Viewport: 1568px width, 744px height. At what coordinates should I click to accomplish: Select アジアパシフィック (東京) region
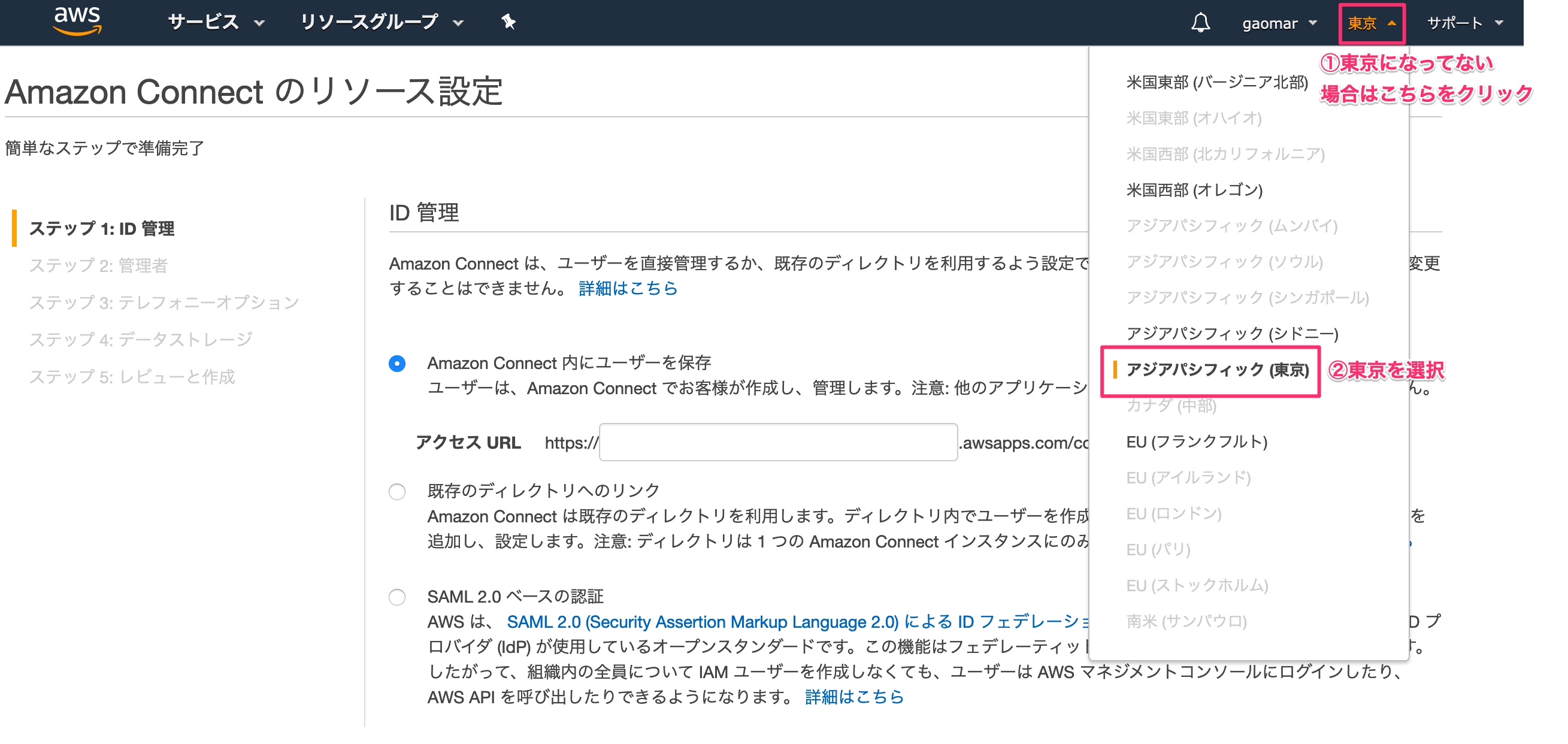[1216, 370]
